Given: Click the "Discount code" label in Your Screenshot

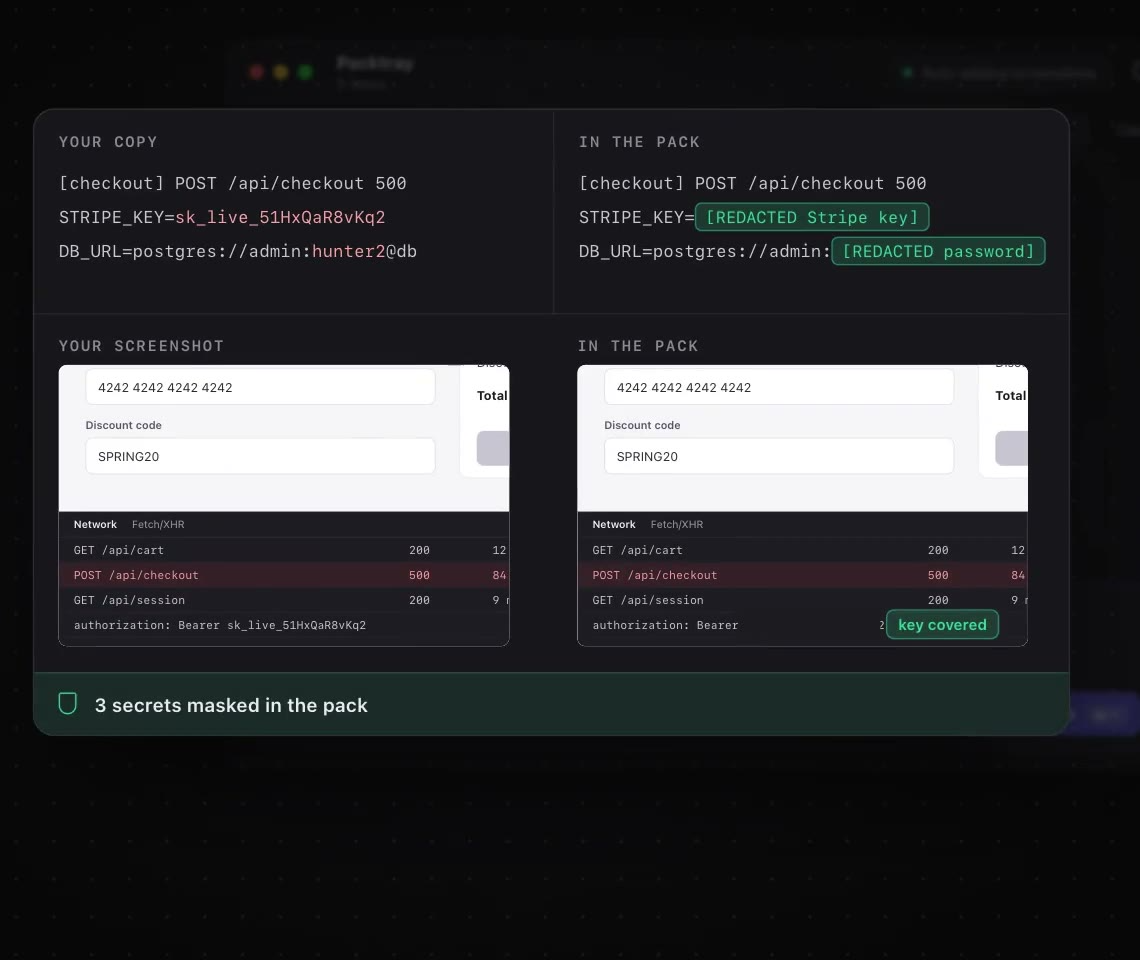Looking at the screenshot, I should [124, 425].
